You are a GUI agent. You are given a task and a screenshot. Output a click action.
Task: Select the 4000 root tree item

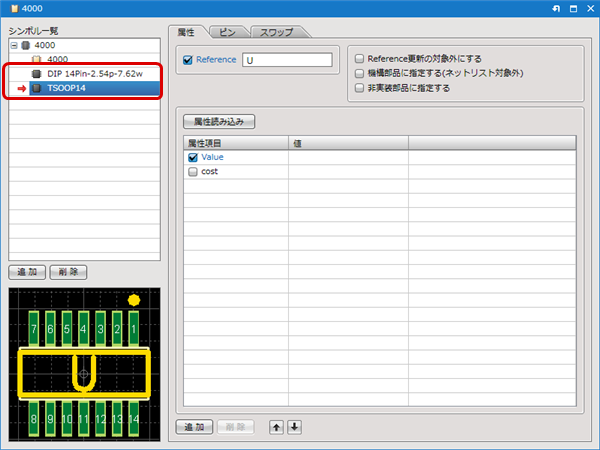[x=45, y=46]
